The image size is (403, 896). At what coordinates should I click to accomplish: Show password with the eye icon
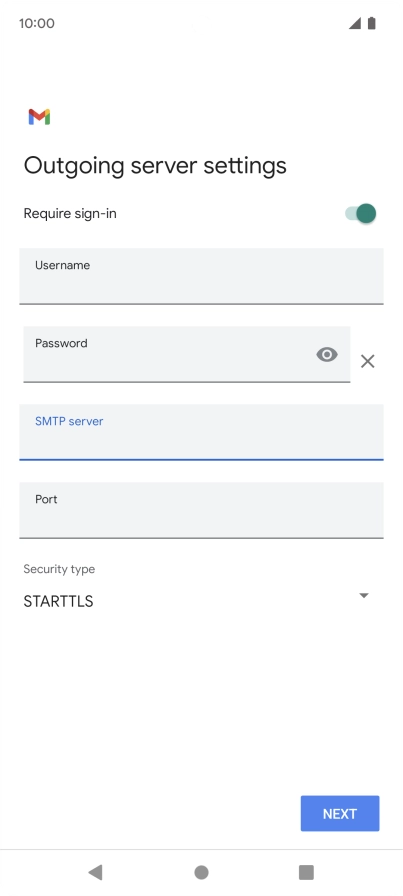tap(327, 355)
